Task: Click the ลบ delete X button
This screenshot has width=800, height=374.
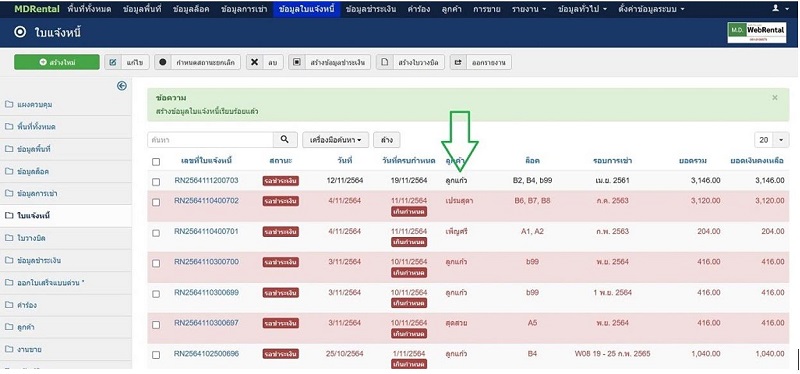Action: (x=264, y=62)
